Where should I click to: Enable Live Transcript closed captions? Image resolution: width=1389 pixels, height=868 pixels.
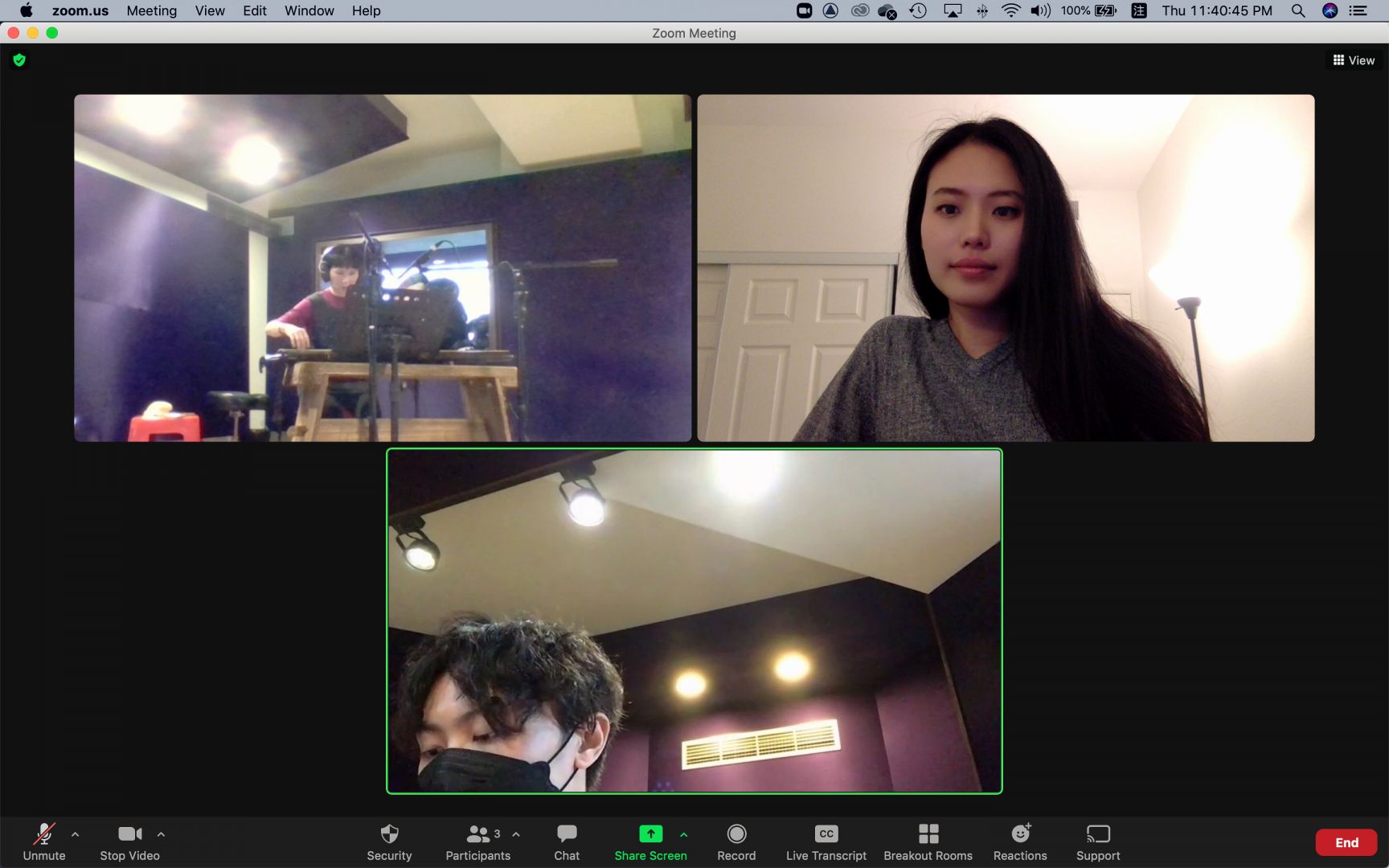[x=826, y=841]
